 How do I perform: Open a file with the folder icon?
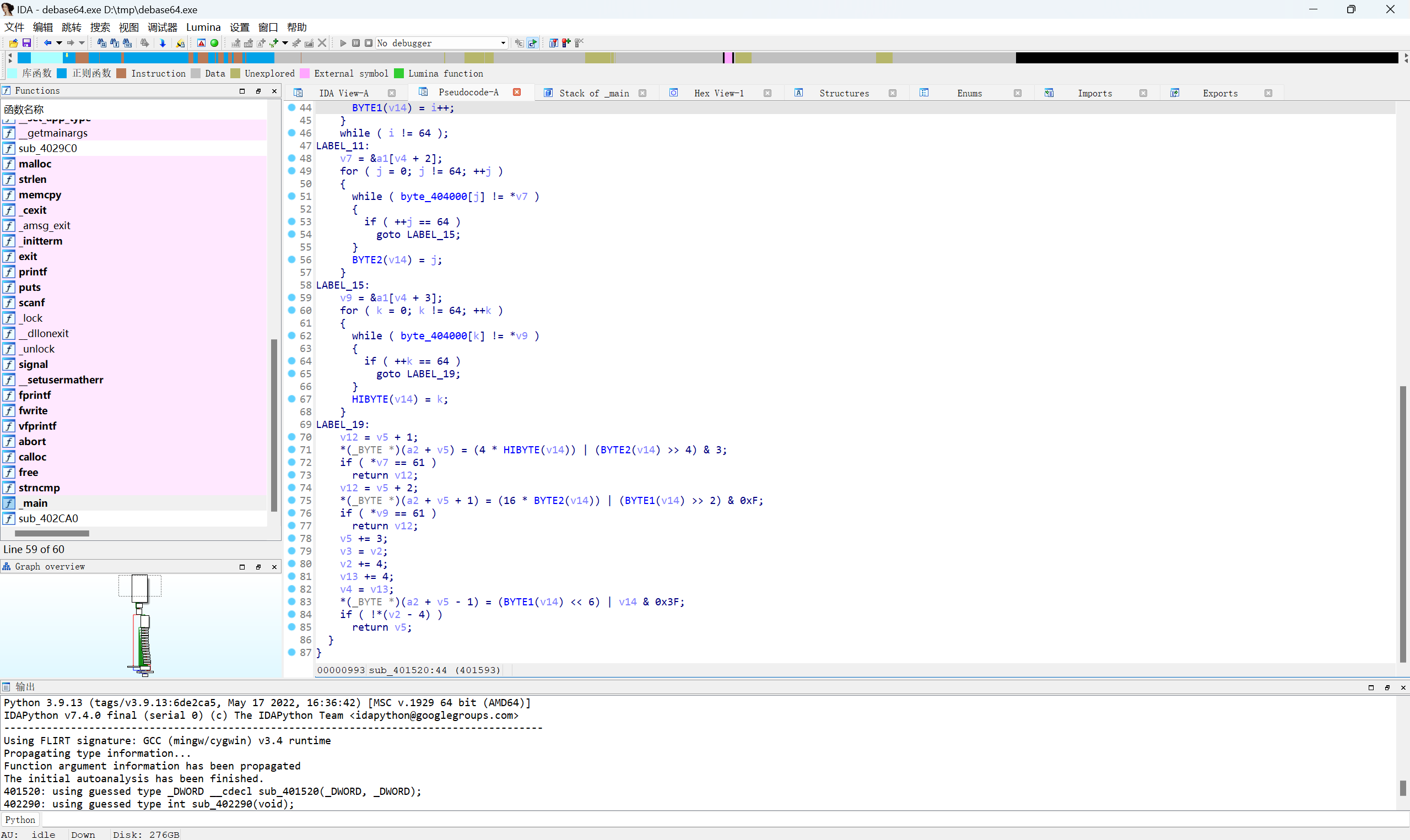tap(13, 43)
